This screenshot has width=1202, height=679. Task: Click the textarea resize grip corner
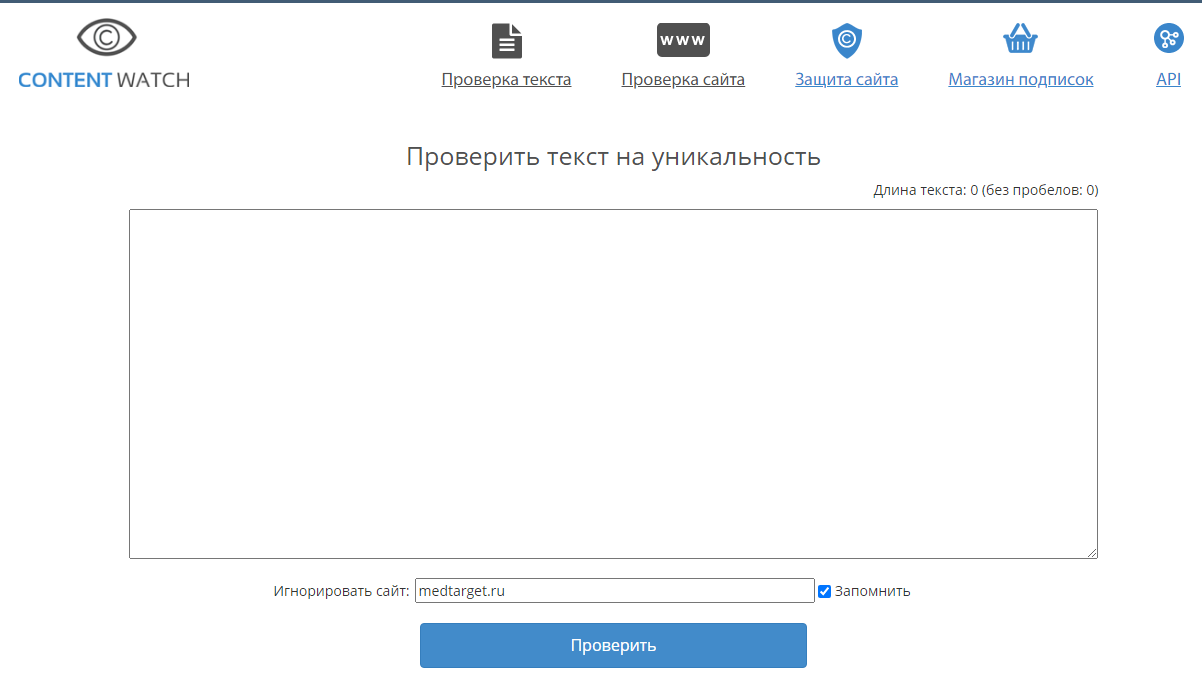pyautogui.click(x=1093, y=553)
